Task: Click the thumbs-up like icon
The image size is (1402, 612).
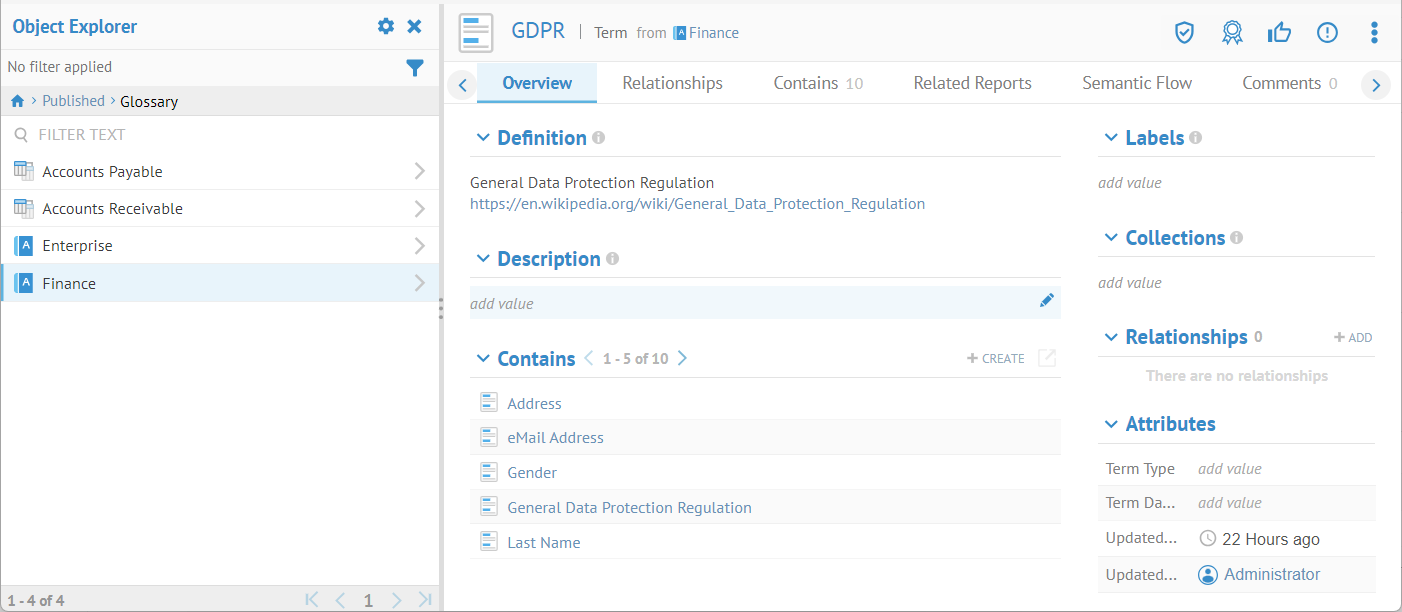Action: (1279, 33)
